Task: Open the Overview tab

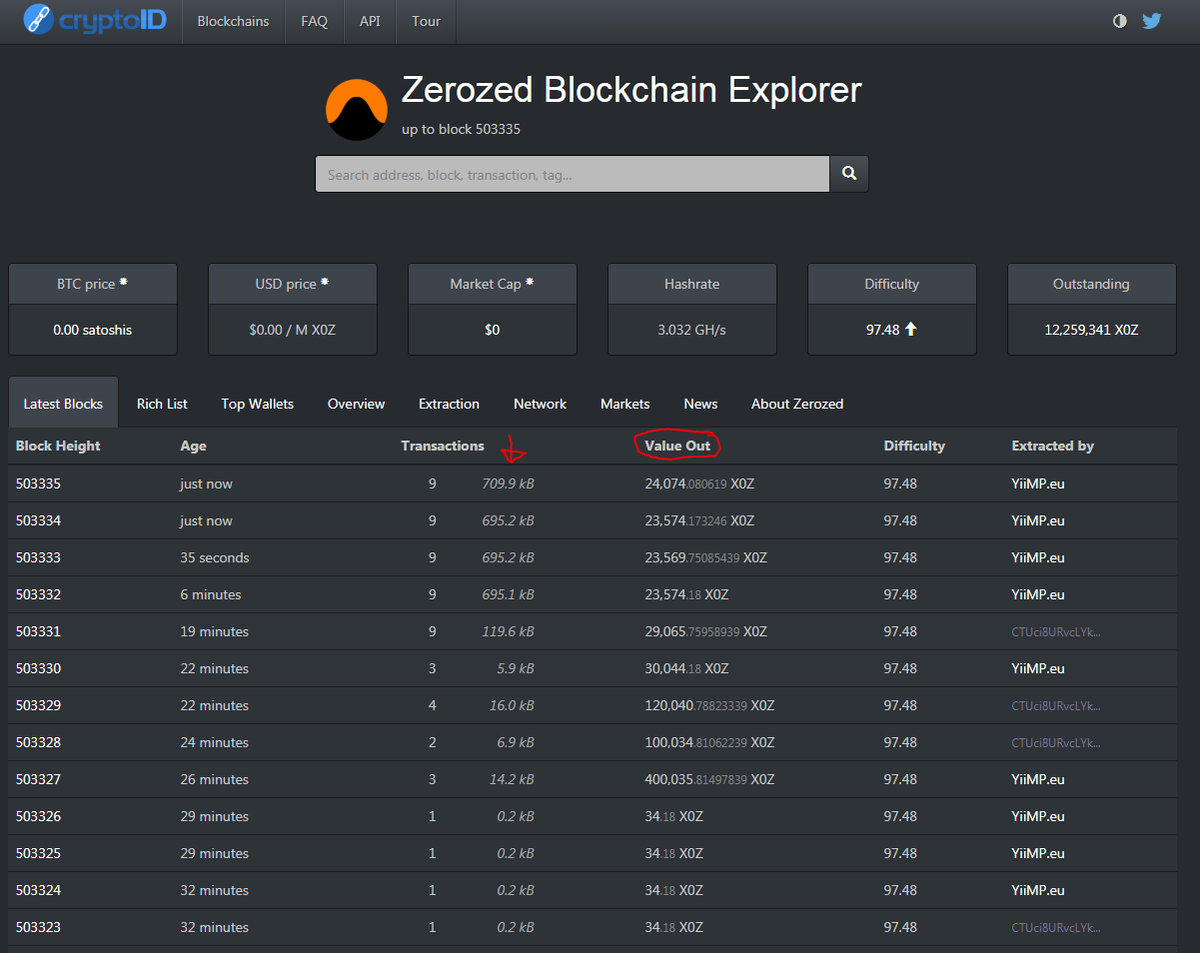Action: [356, 403]
